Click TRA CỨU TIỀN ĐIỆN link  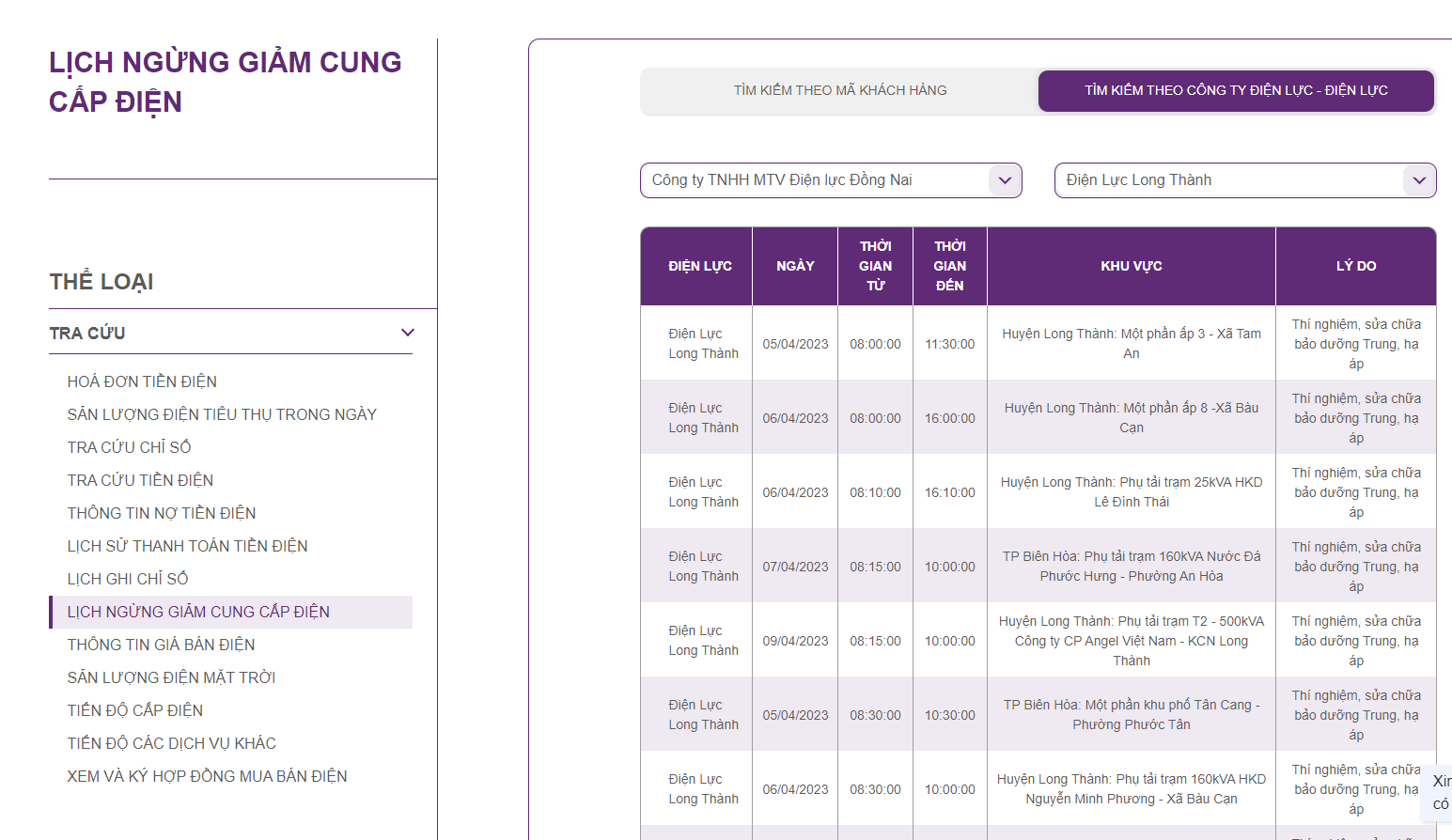tap(140, 480)
